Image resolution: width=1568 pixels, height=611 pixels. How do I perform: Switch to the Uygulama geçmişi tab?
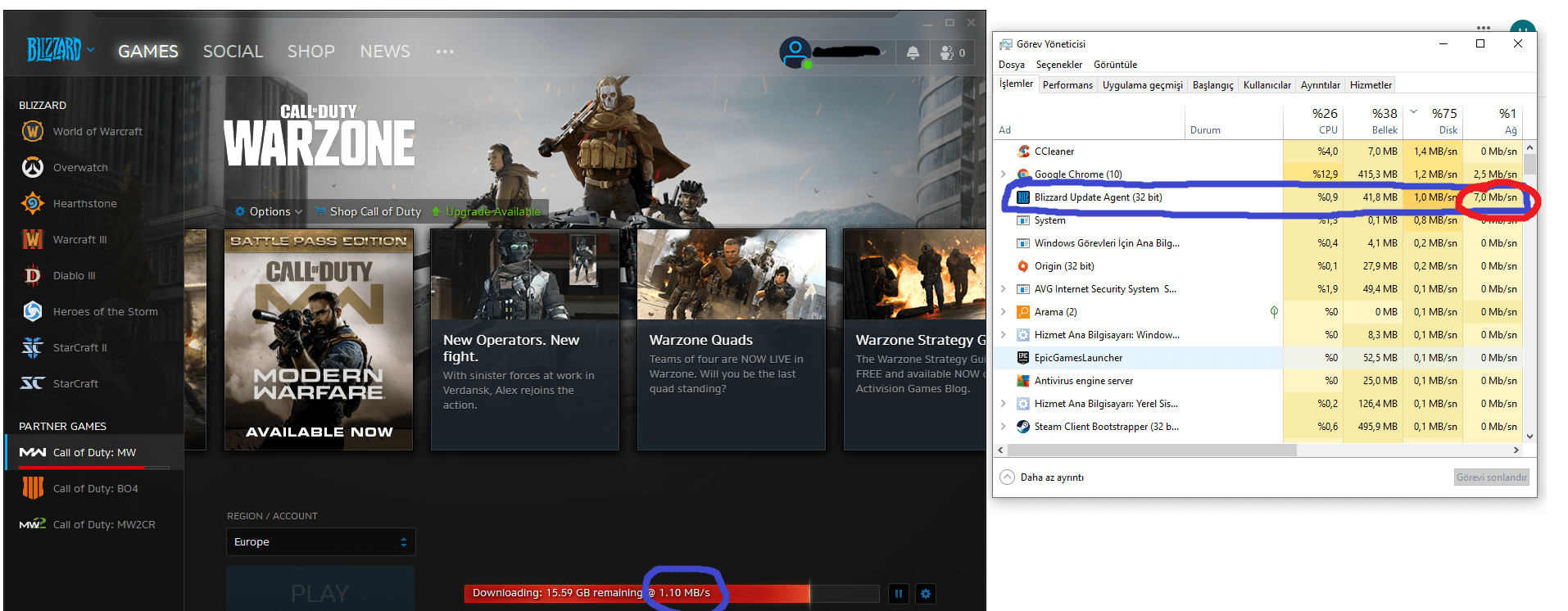click(1143, 85)
